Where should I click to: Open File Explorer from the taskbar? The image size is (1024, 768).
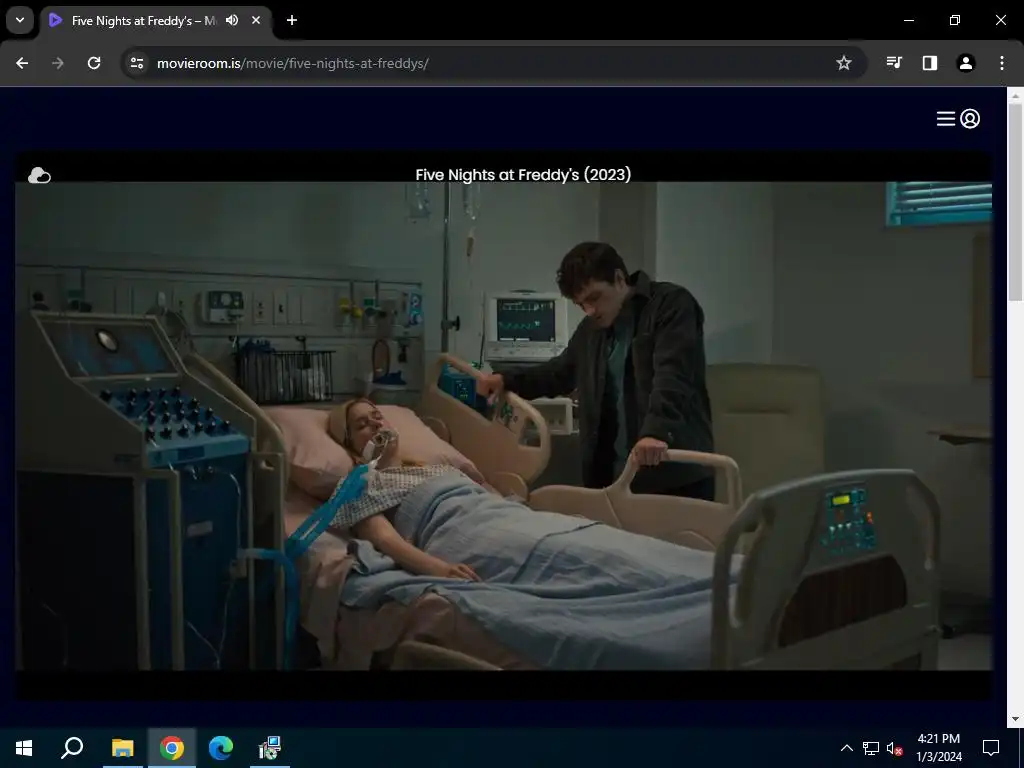[122, 748]
